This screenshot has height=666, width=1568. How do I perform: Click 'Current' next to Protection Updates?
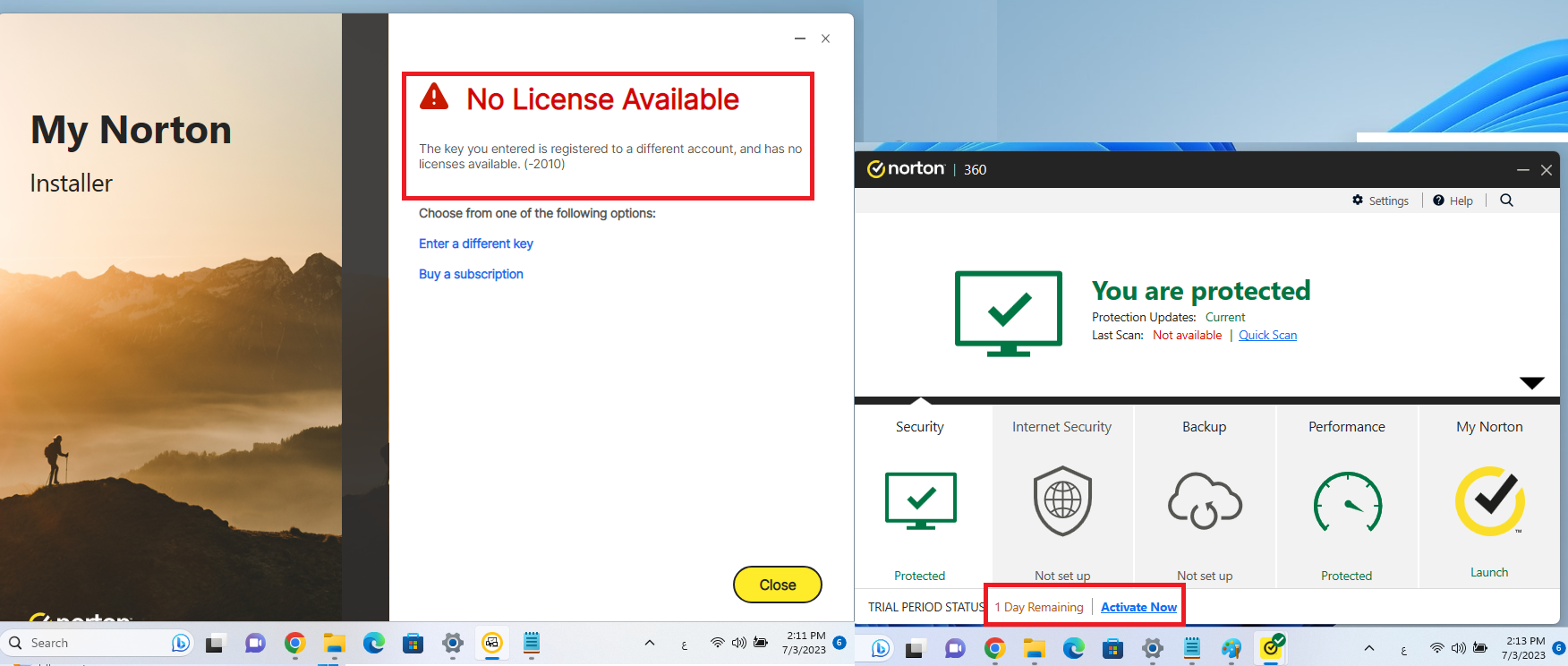(1225, 317)
